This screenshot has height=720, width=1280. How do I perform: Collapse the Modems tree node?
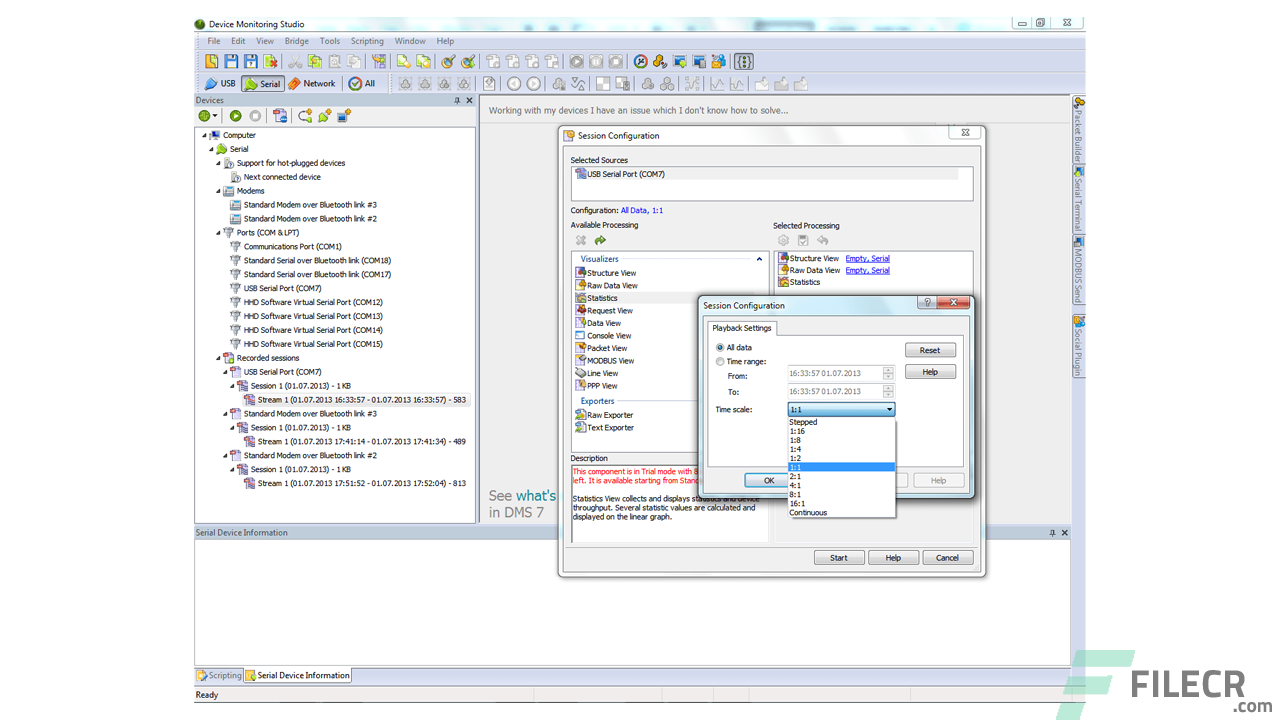click(x=219, y=191)
